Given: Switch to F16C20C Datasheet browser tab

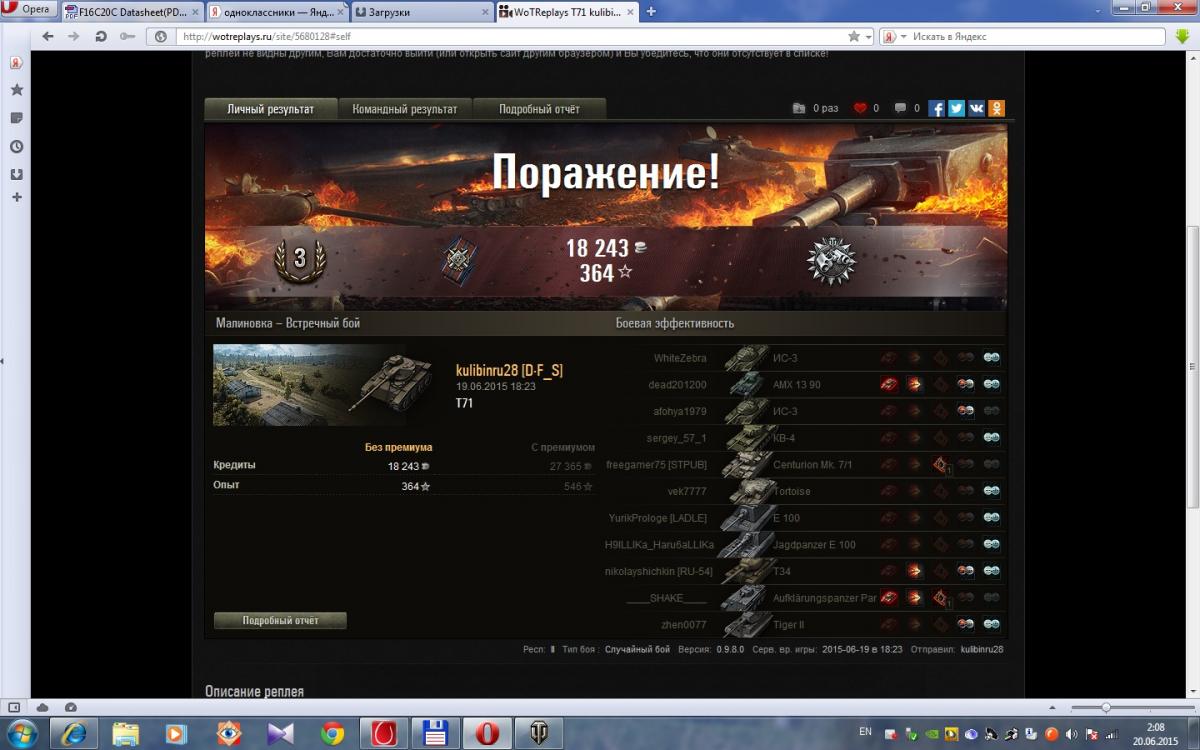Looking at the screenshot, I should pyautogui.click(x=132, y=12).
